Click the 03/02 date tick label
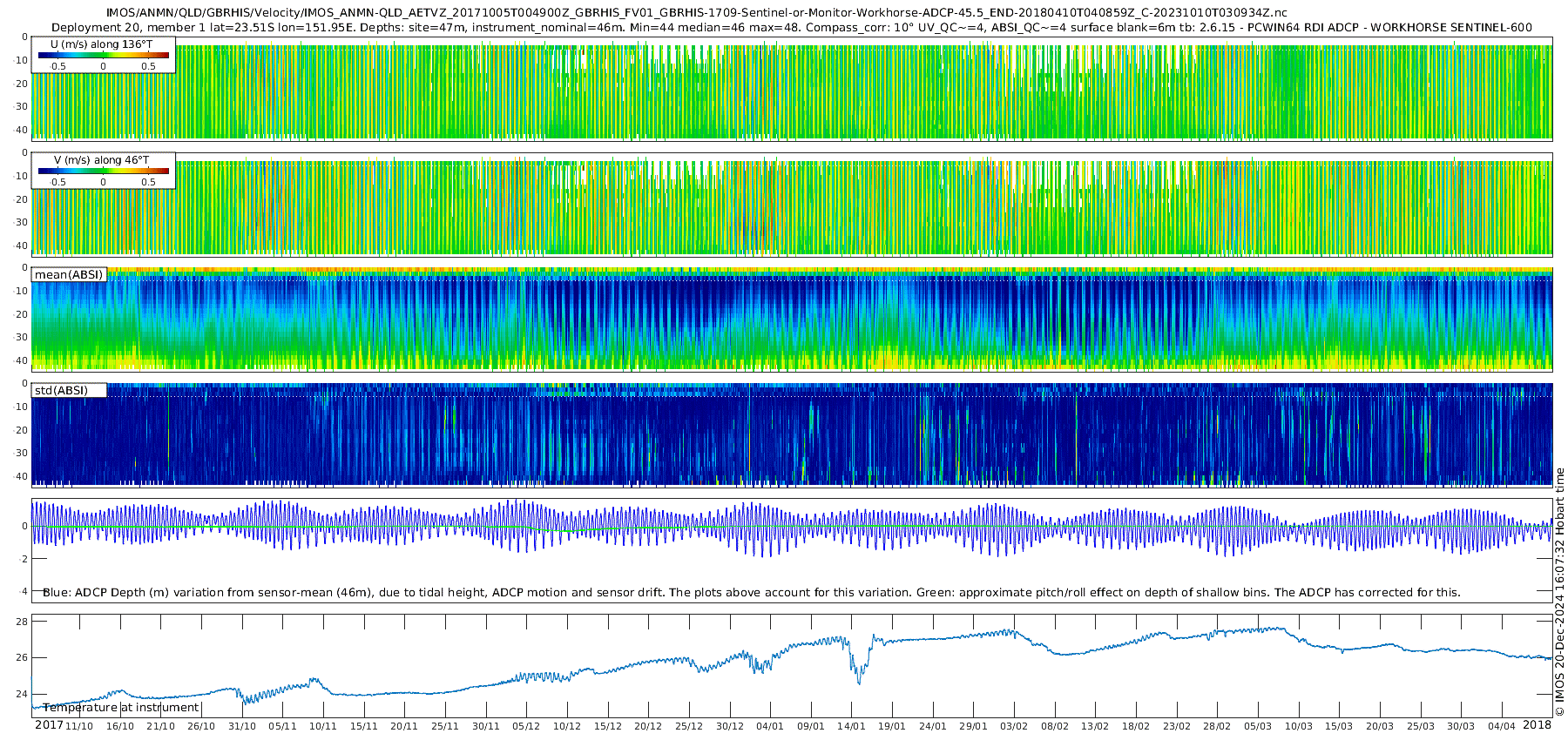 1014,726
